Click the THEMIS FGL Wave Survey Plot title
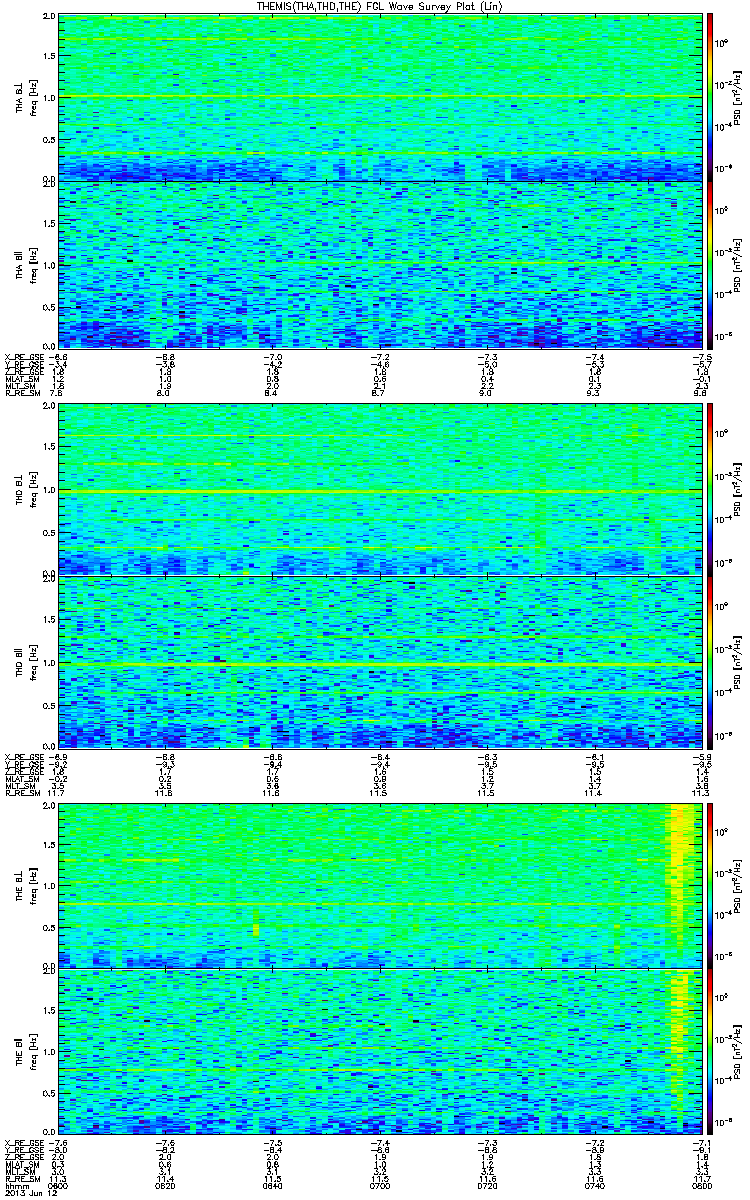750x1200 pixels. [x=378, y=6]
